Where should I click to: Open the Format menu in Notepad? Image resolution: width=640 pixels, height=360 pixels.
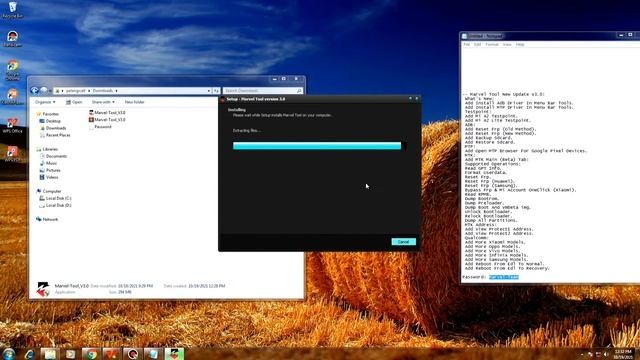click(492, 44)
